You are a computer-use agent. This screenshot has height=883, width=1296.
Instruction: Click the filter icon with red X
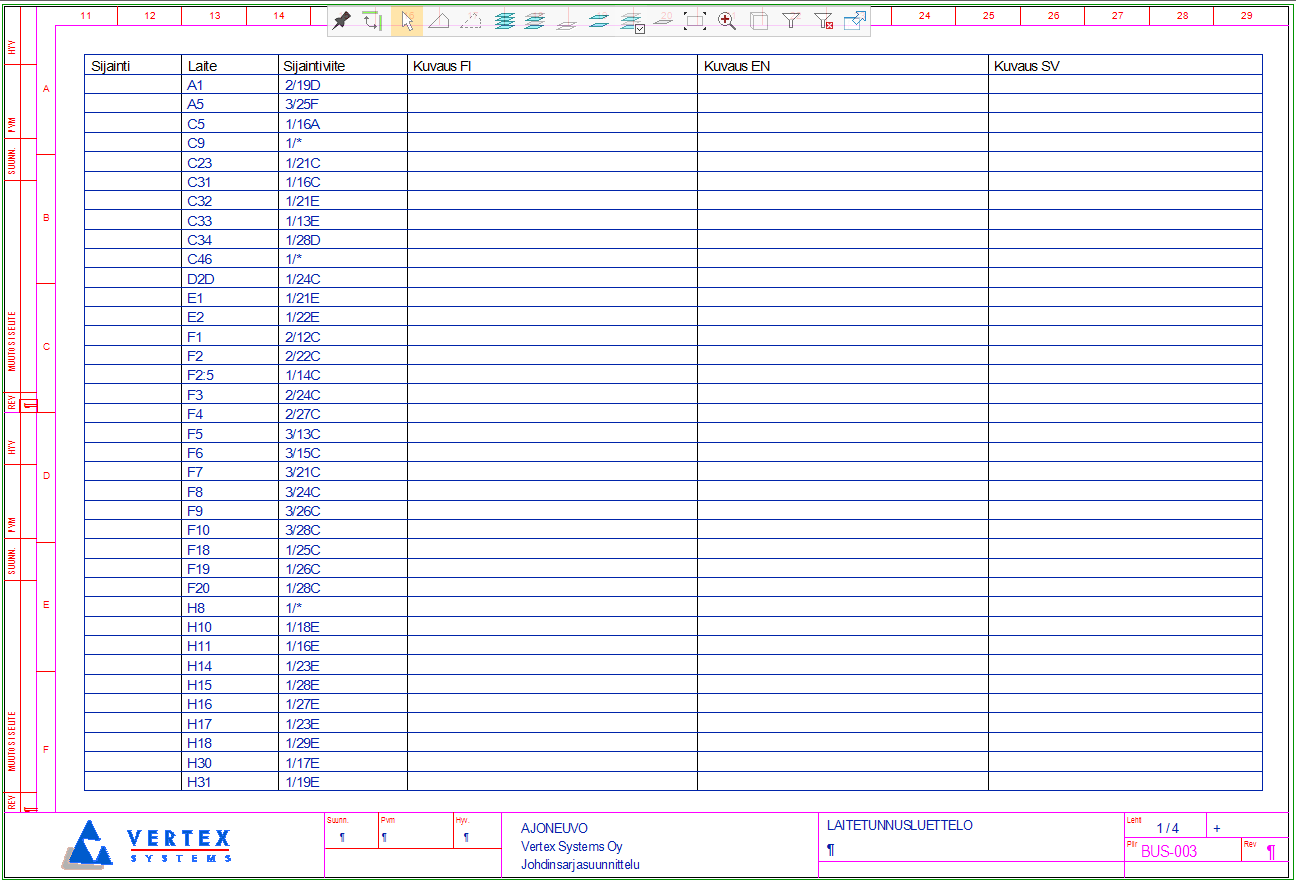823,20
